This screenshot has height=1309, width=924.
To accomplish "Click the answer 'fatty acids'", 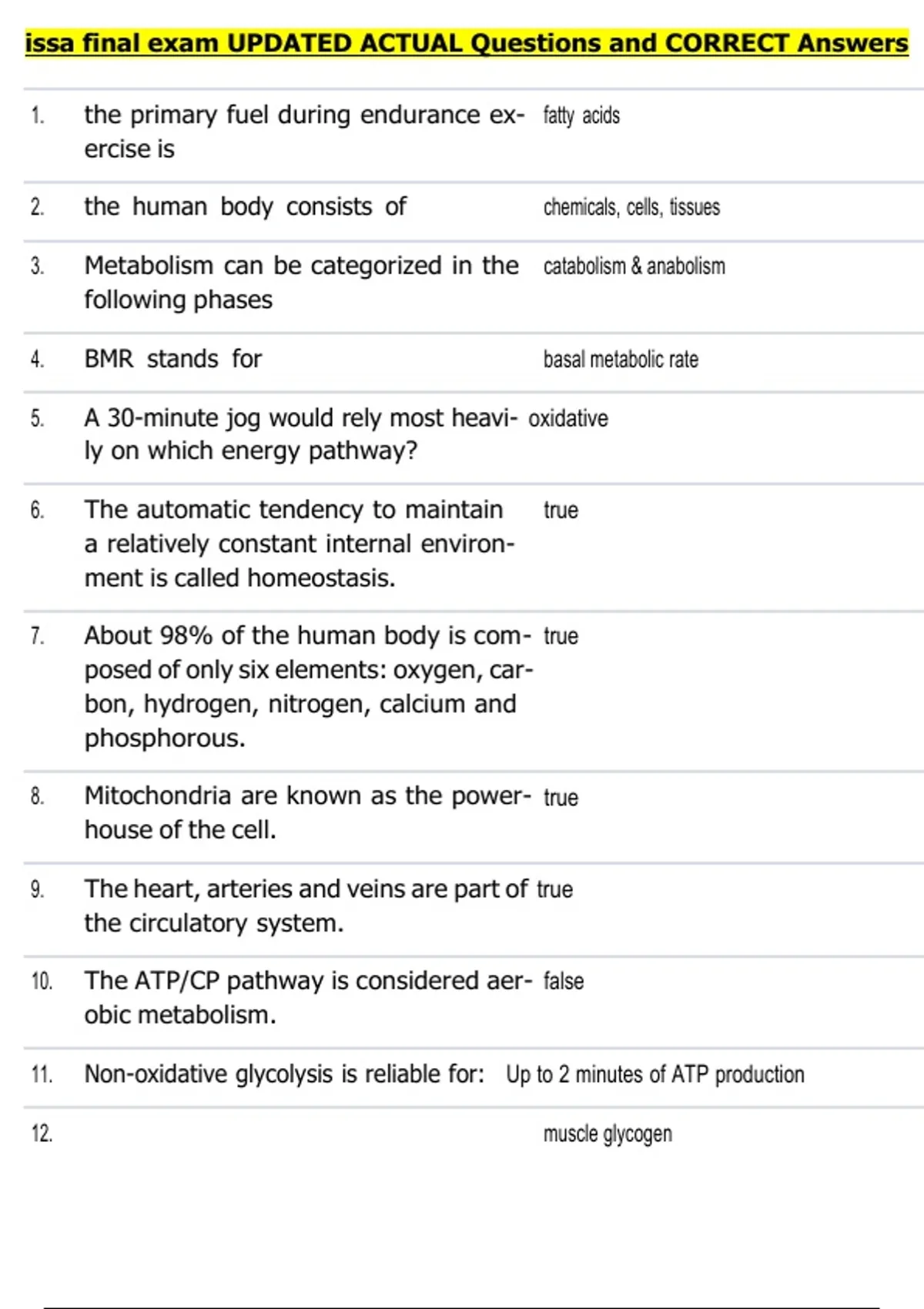I will tap(581, 115).
